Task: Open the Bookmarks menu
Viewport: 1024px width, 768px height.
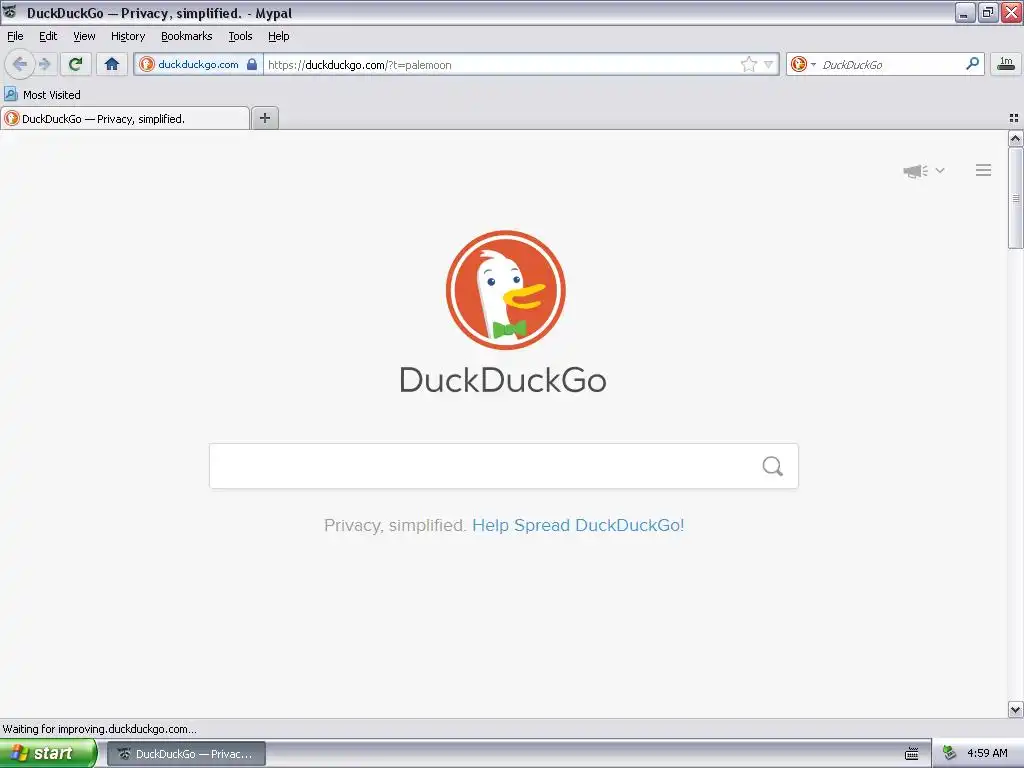Action: coord(186,36)
